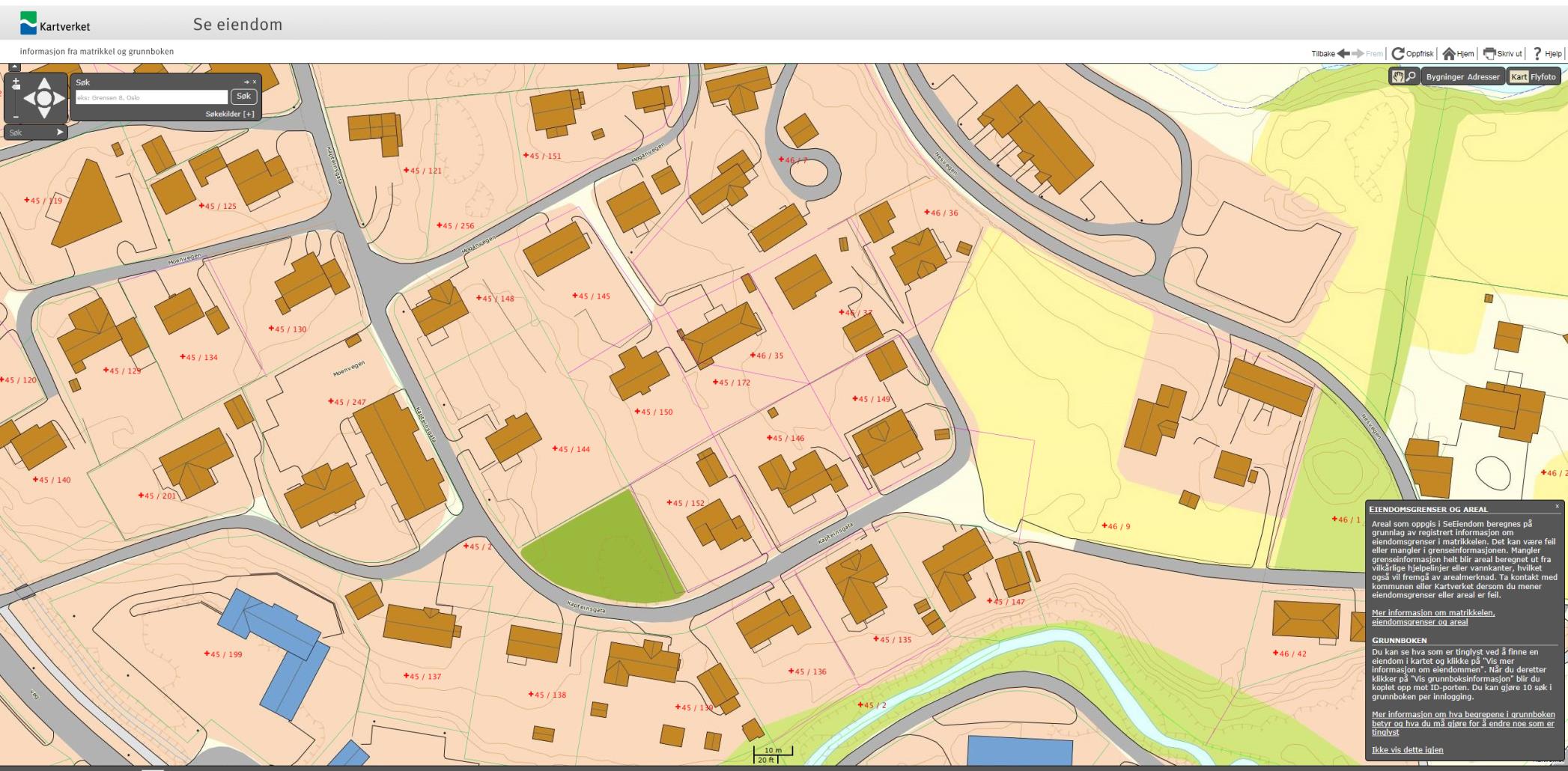Image resolution: width=1568 pixels, height=771 pixels.
Task: Toggle Adresser layer
Action: [x=1483, y=77]
